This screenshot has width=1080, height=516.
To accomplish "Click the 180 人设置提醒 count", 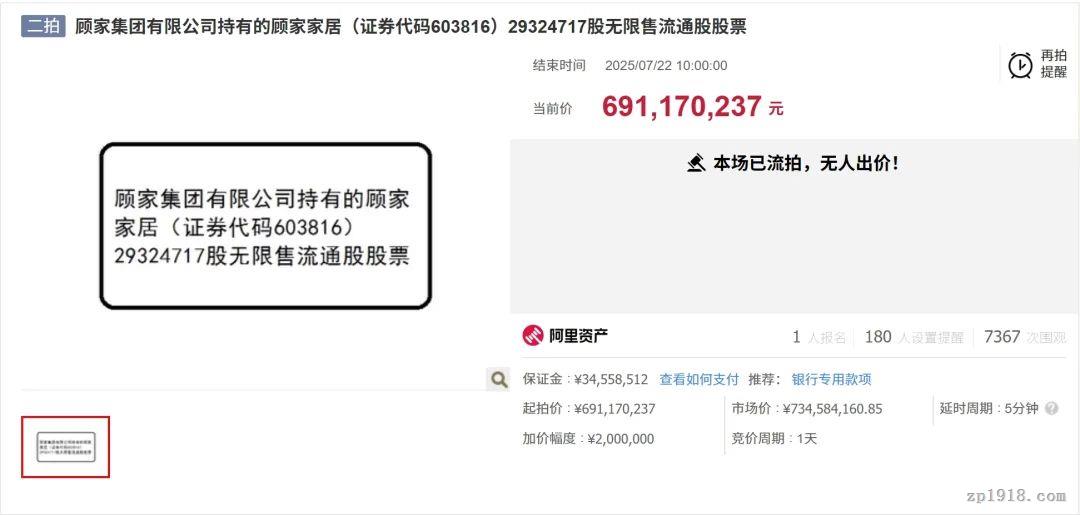I will [x=914, y=337].
